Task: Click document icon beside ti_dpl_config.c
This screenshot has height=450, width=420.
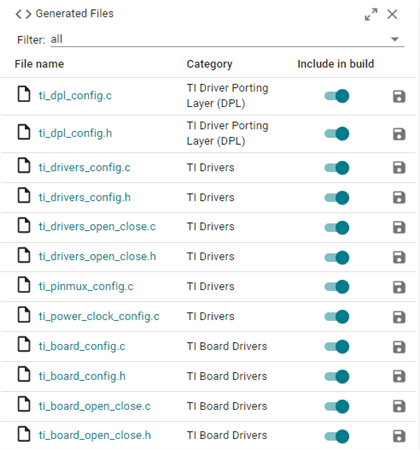Action: pyautogui.click(x=24, y=94)
